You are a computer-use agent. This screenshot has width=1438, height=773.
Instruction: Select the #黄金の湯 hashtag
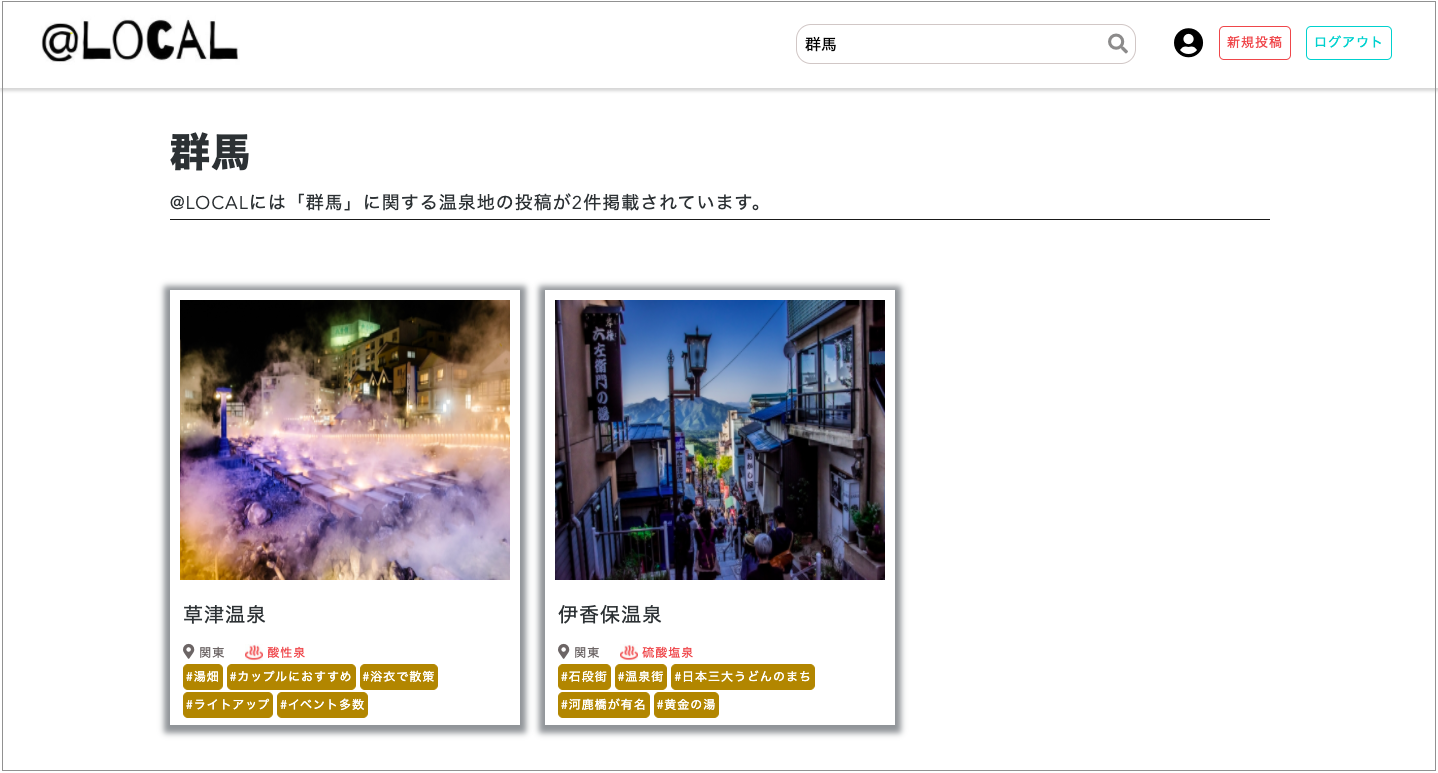click(x=686, y=704)
